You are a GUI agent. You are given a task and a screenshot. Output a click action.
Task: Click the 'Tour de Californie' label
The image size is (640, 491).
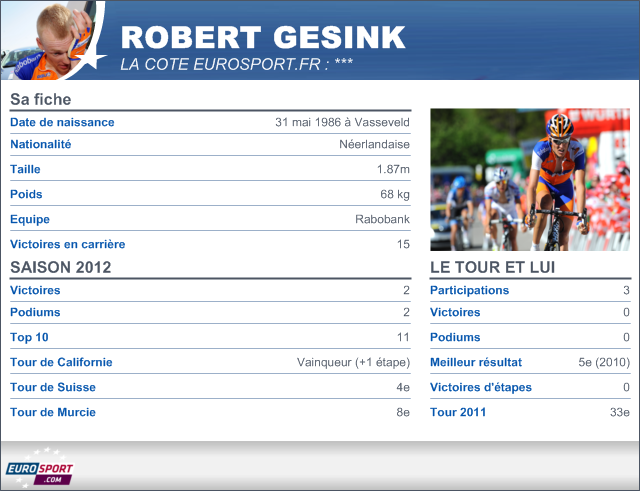coord(61,362)
